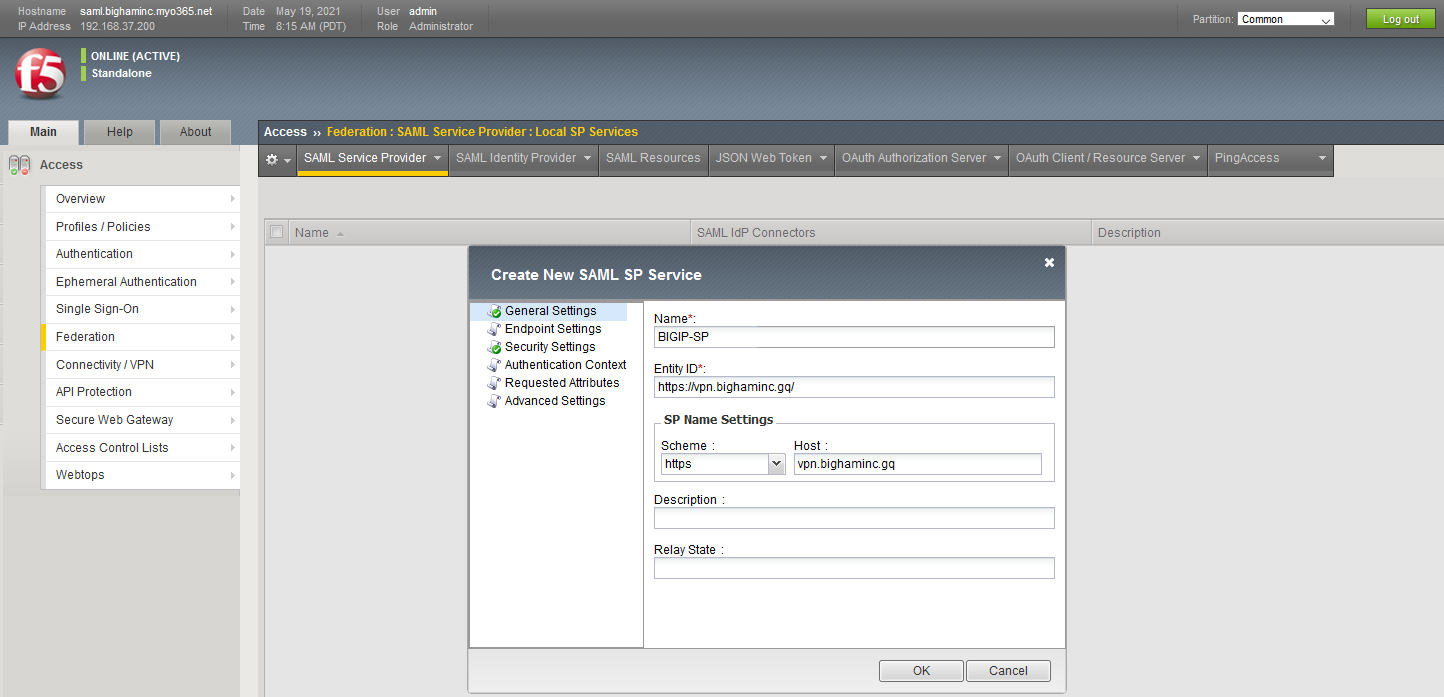1444x697 pixels.
Task: Switch to the About tab
Action: 196,132
